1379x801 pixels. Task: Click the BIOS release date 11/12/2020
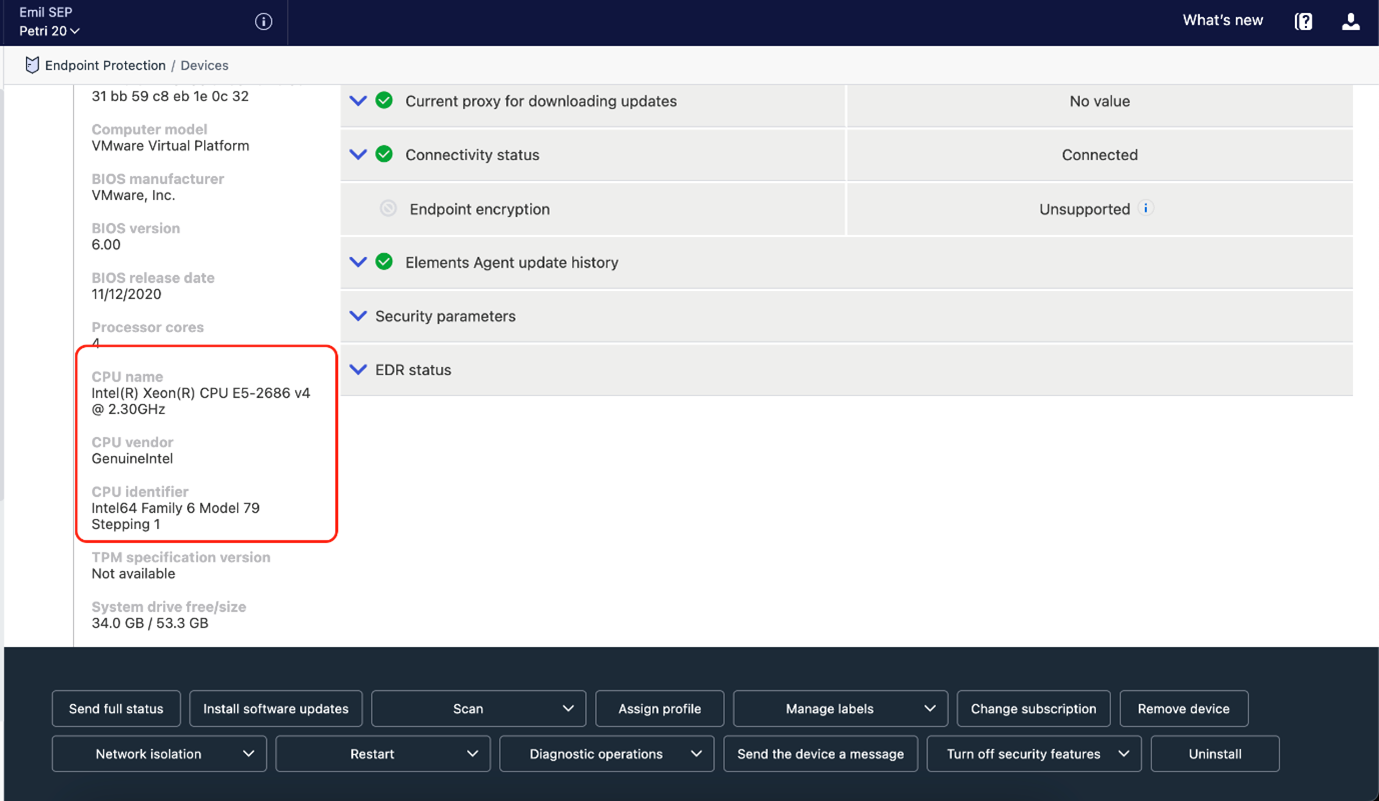tap(126, 294)
